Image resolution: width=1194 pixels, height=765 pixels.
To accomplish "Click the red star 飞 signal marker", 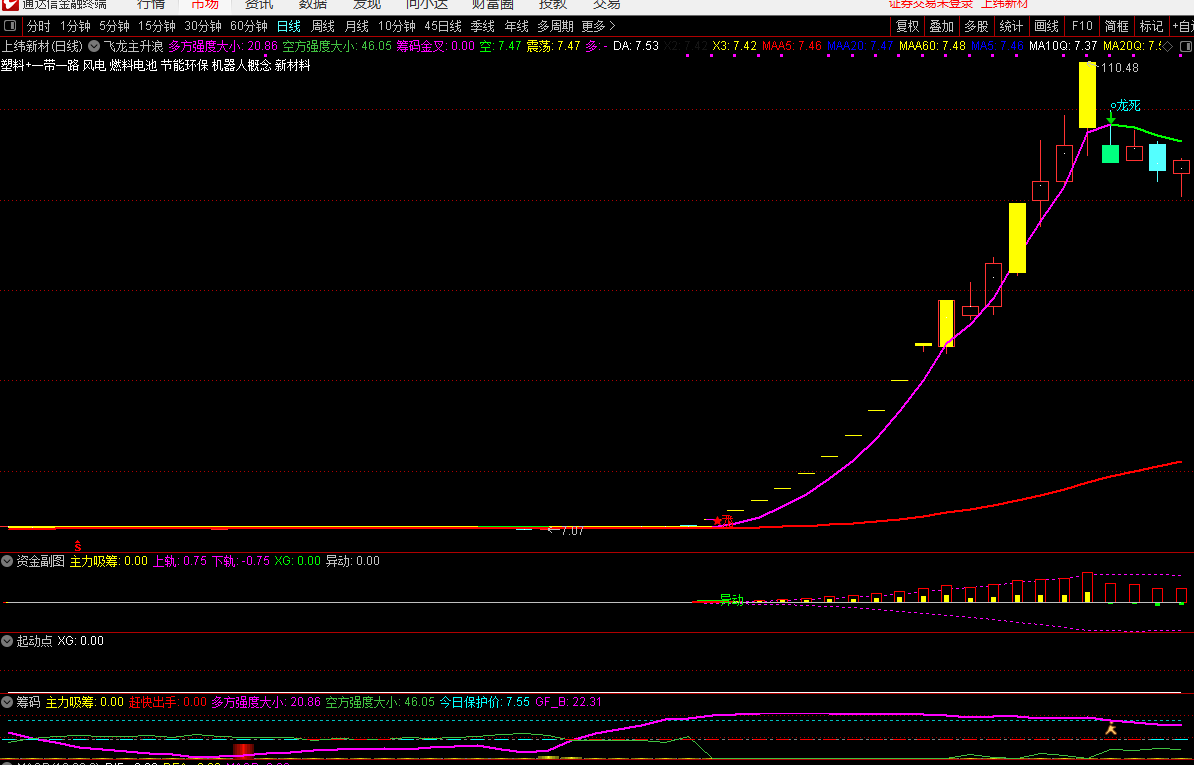I will (x=723, y=521).
